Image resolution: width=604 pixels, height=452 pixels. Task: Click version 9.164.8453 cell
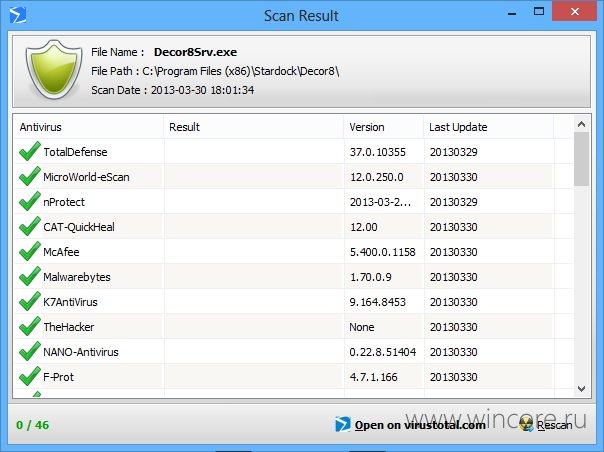pos(378,302)
